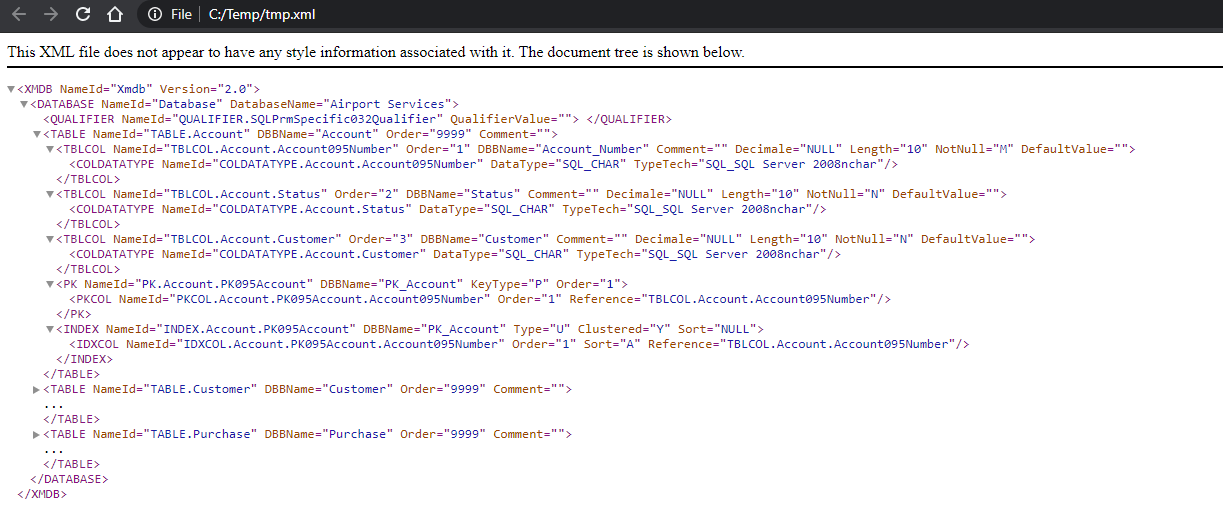Expand the TABLE.Purchase node
Screen dimensions: 1223x532
(x=38, y=434)
